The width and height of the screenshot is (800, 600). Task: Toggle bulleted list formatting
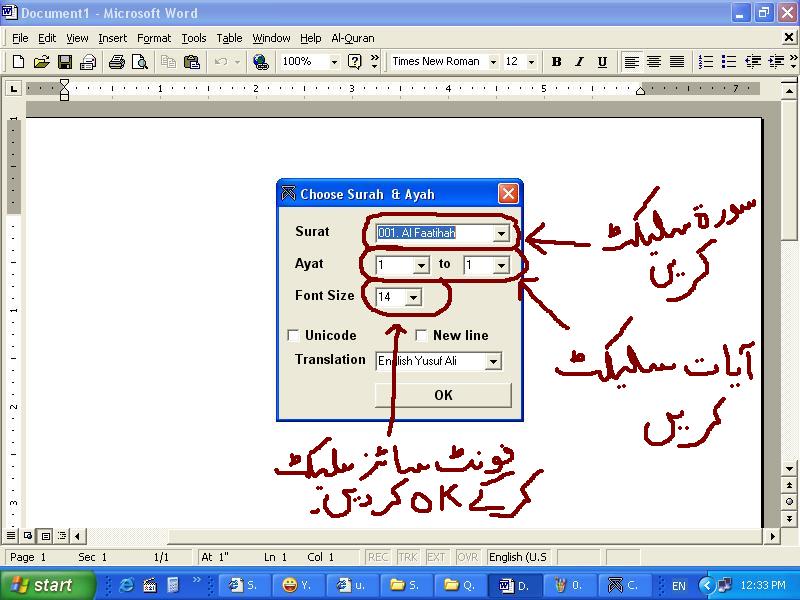click(731, 61)
